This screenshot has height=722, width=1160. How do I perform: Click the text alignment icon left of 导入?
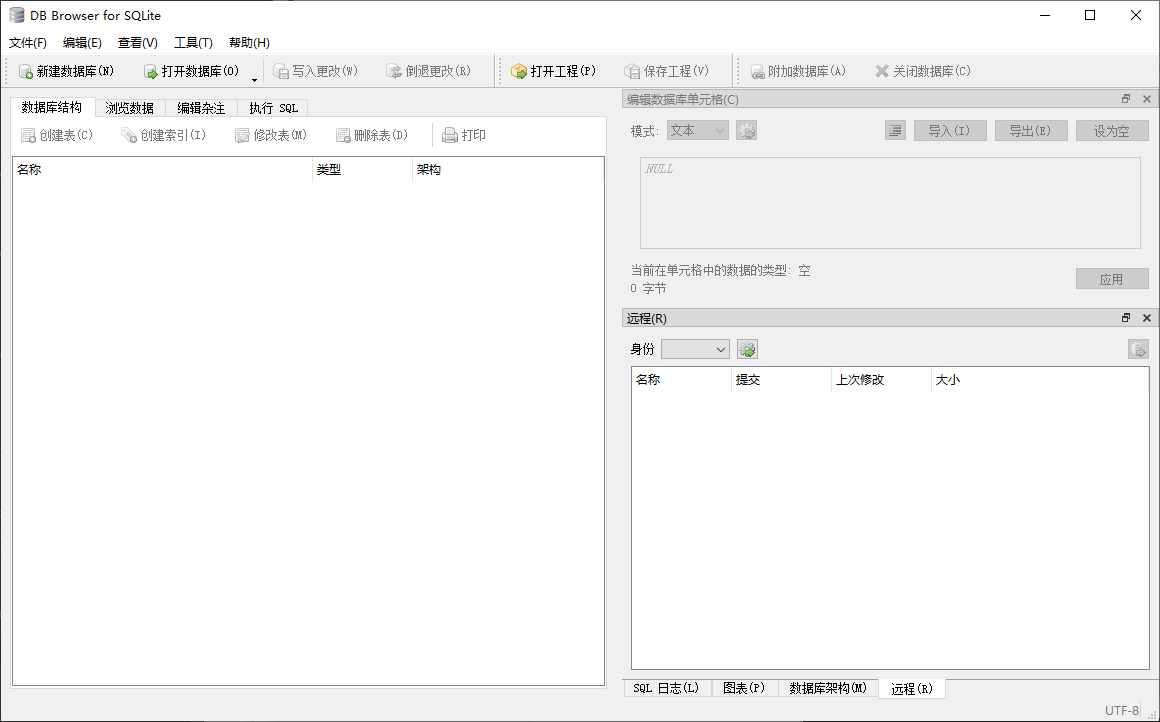click(x=895, y=131)
